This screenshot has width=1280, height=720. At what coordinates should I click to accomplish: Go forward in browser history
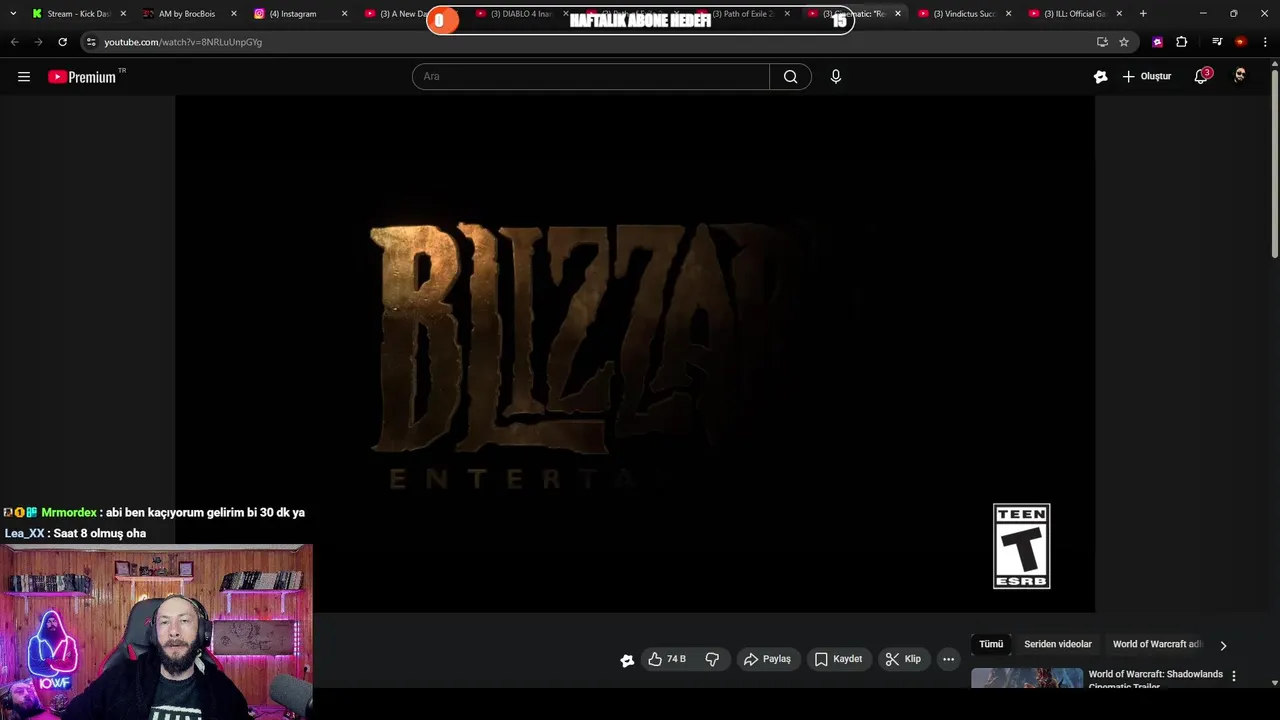(x=38, y=42)
